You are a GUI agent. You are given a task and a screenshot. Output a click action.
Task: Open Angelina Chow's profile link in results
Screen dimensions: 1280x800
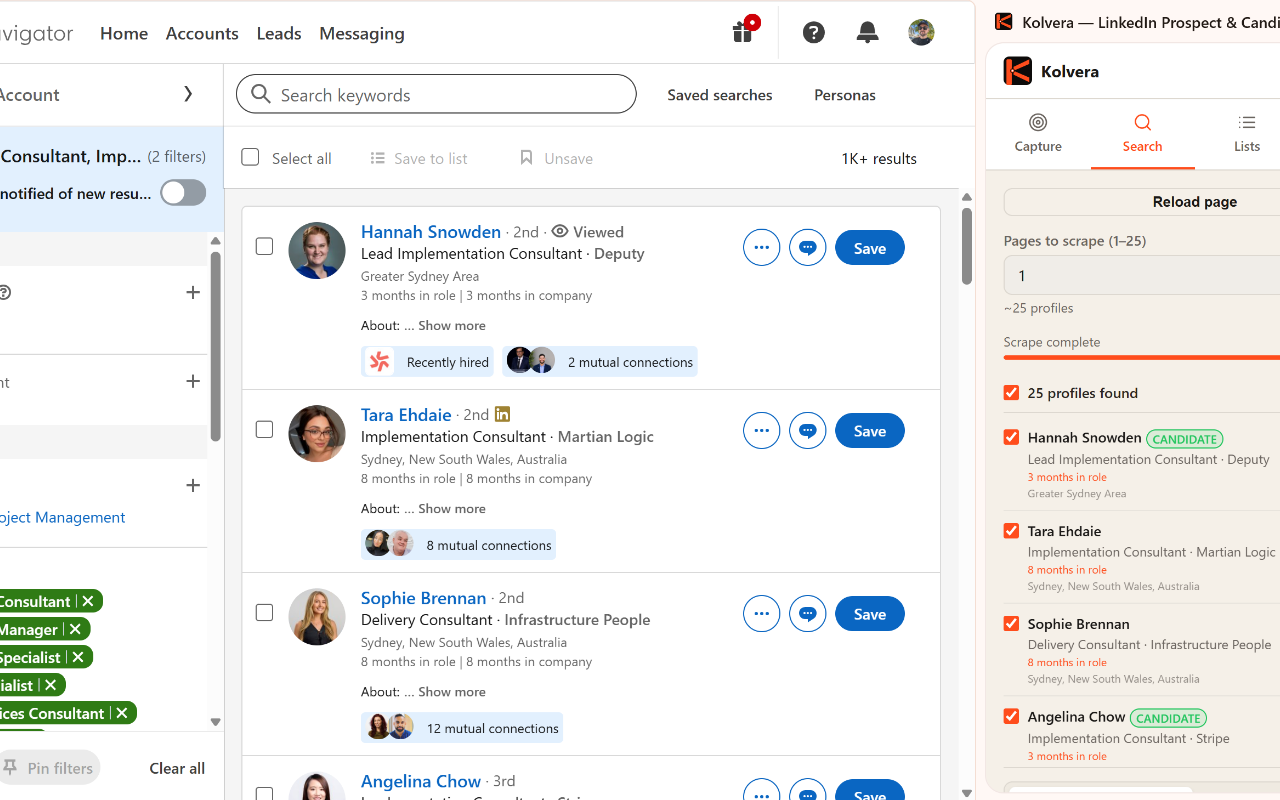point(421,781)
